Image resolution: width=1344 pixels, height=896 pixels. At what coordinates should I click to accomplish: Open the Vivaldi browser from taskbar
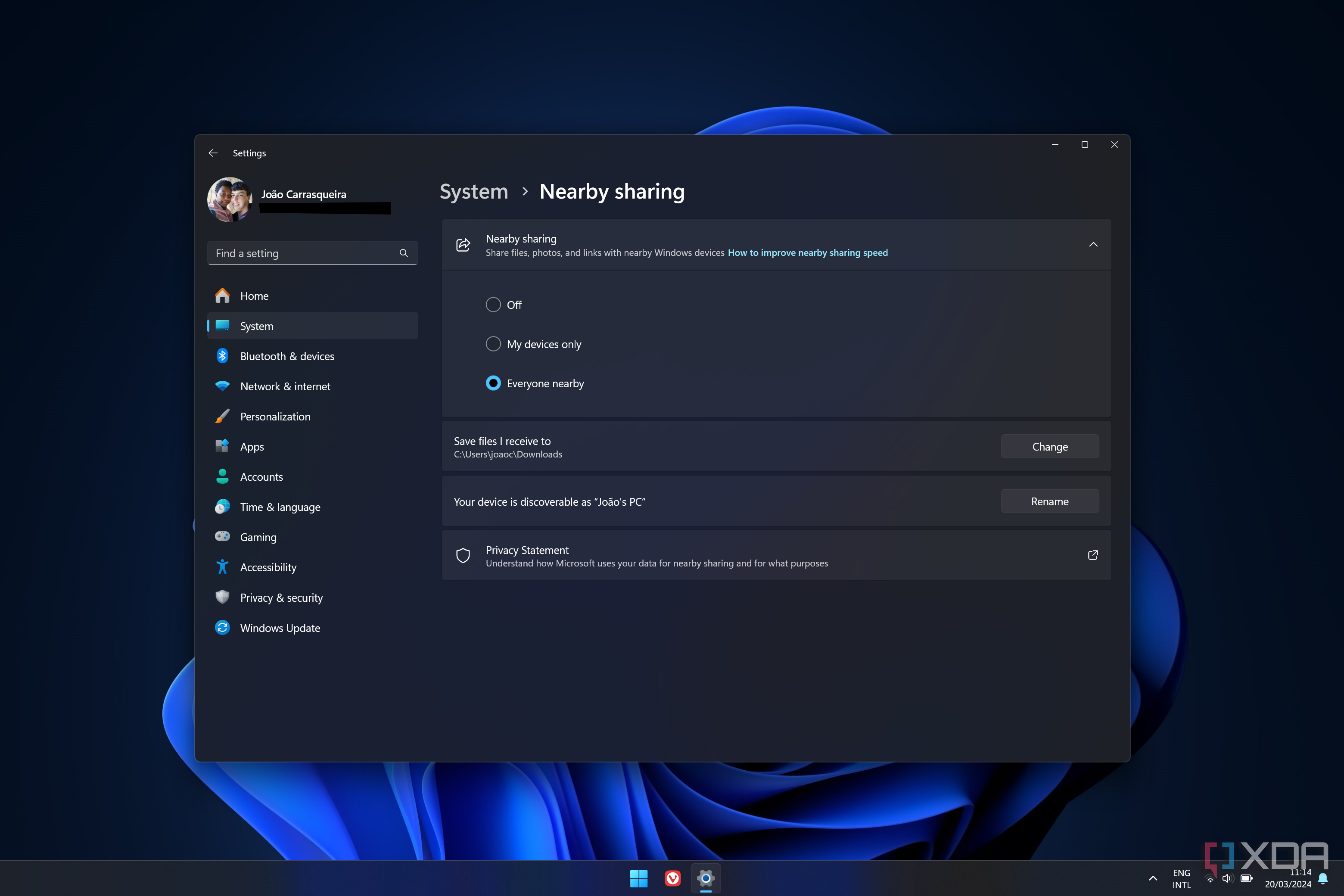click(x=672, y=878)
